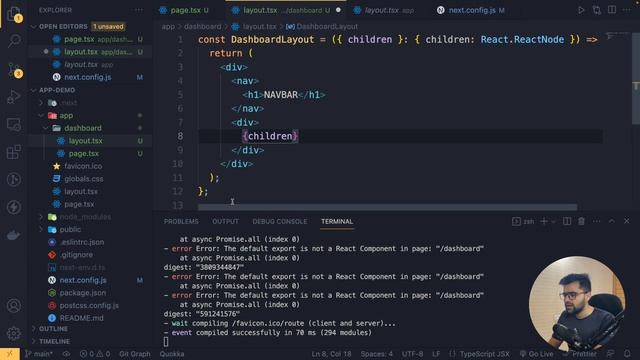Click the Ln 8, Col 18 cursor position
This screenshot has height=360, width=640.
[x=331, y=354]
